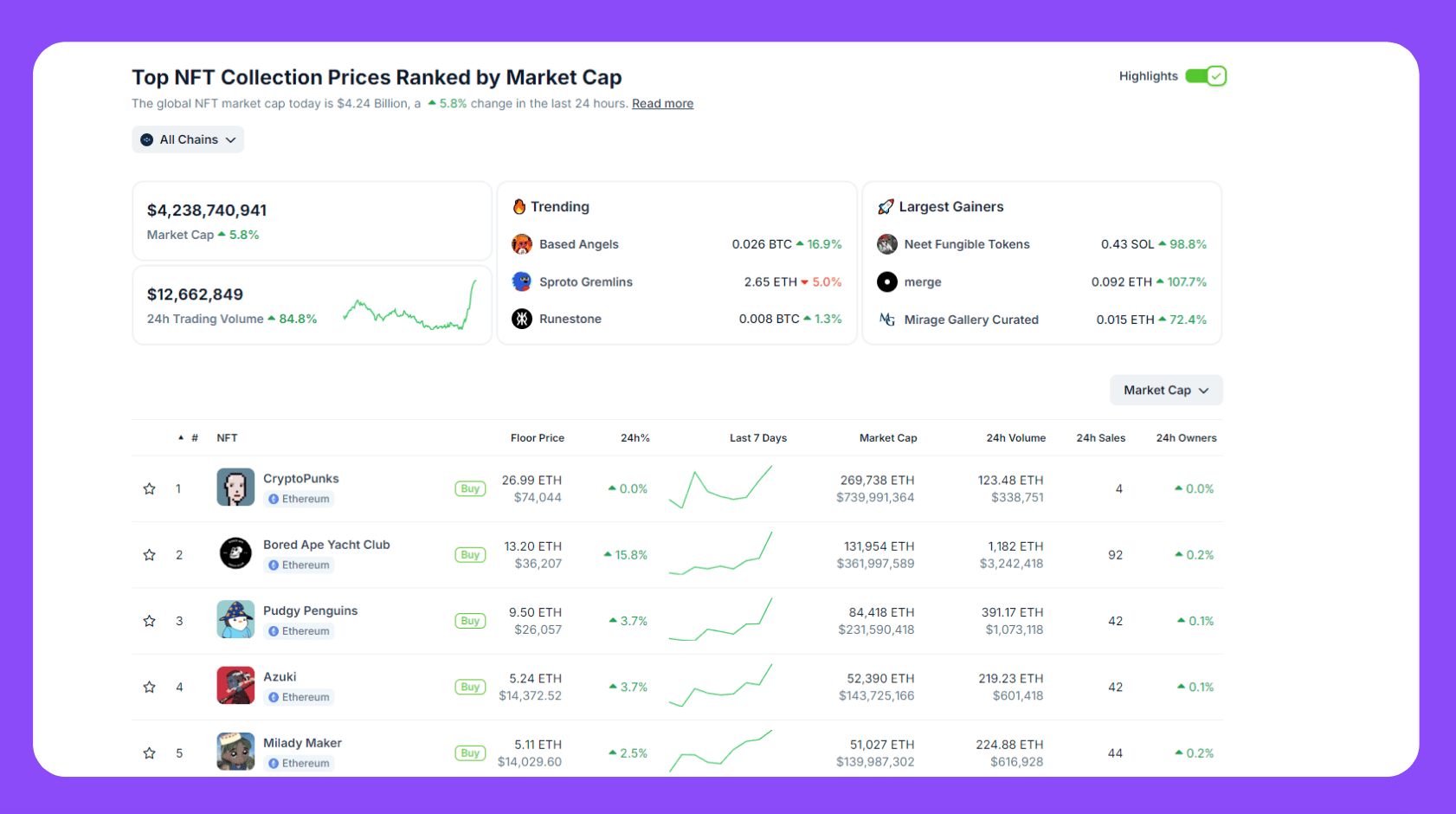This screenshot has width=1456, height=814.
Task: Click the sort arrow beside the rank column
Action: click(x=181, y=437)
